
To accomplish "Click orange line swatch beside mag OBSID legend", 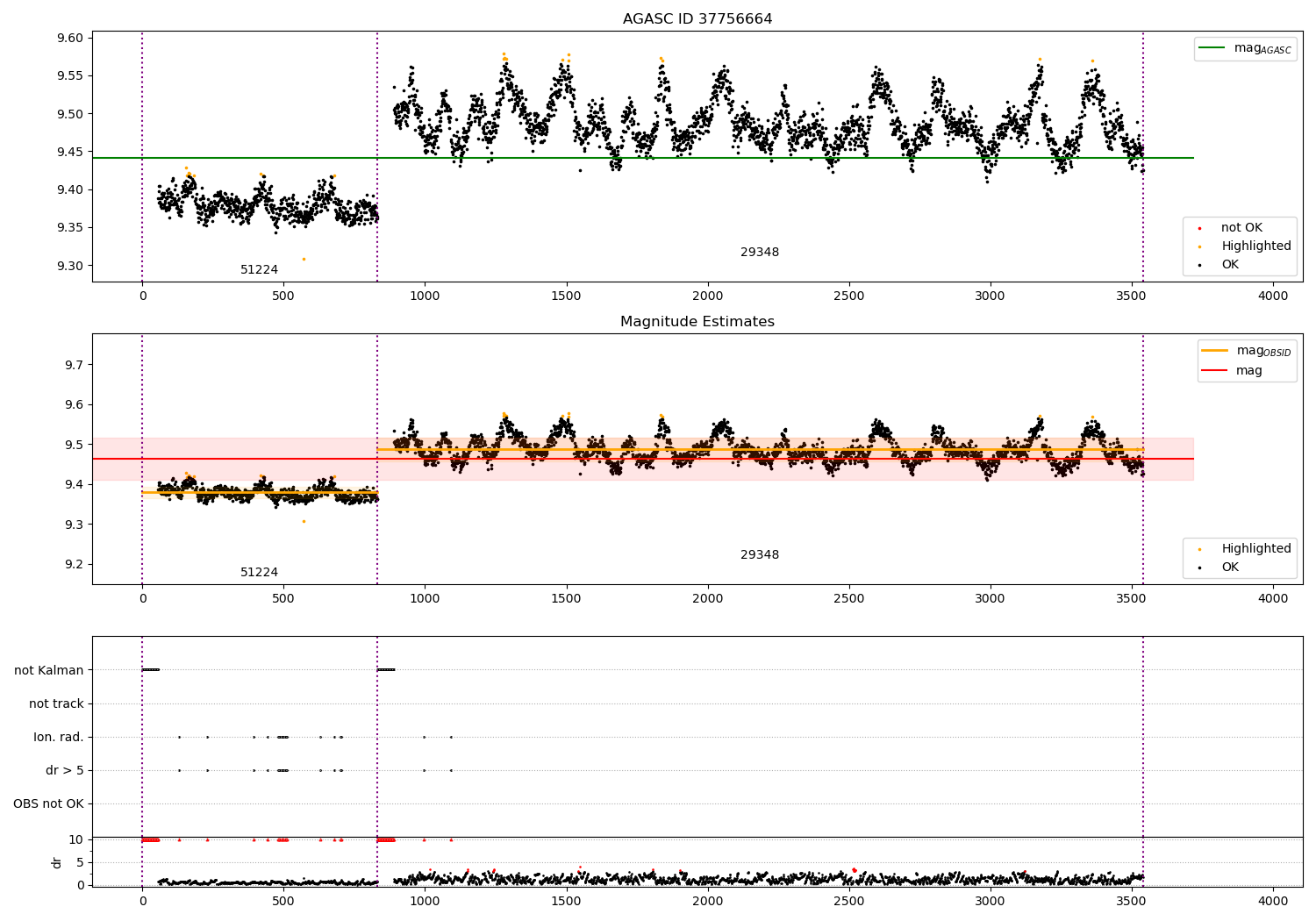I will 1215,350.
